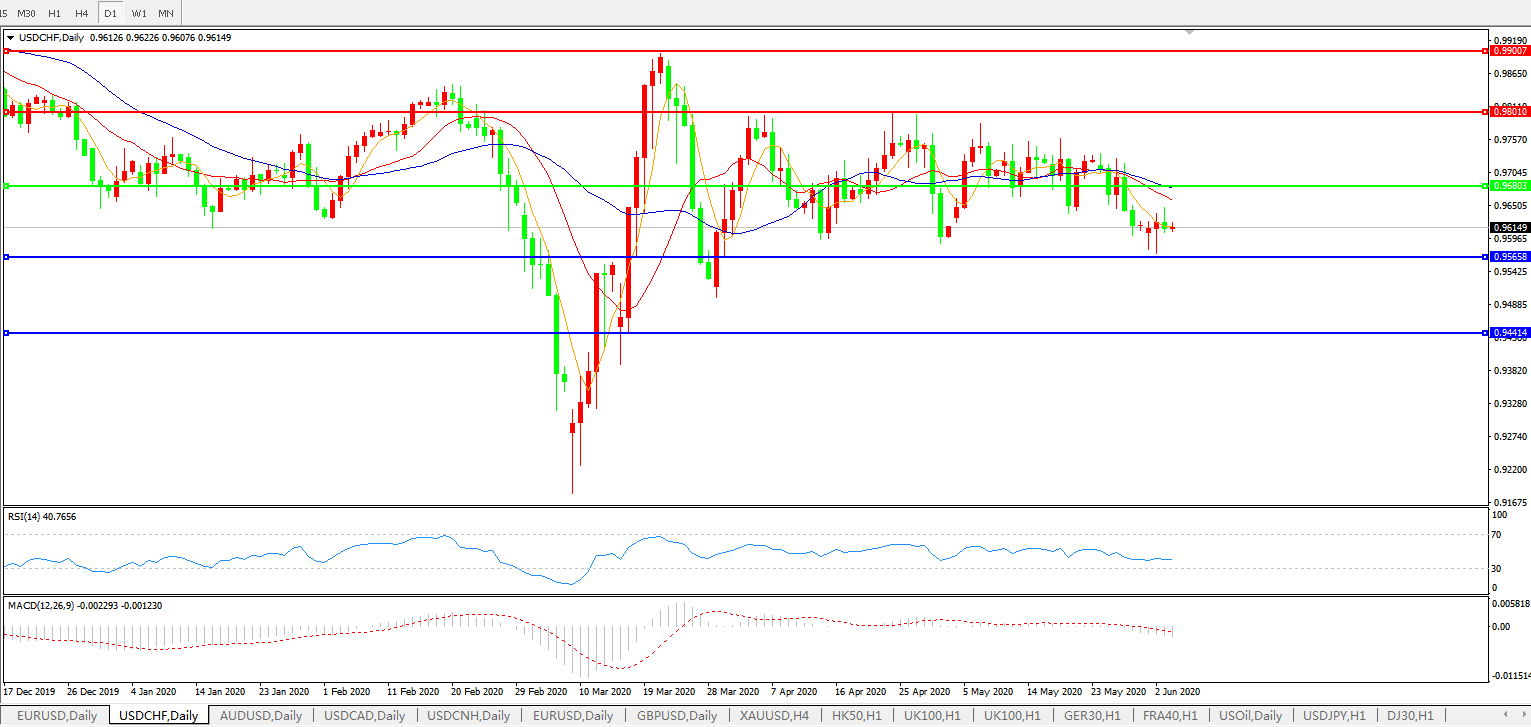Choose the MN monthly timeframe

pyautogui.click(x=166, y=13)
